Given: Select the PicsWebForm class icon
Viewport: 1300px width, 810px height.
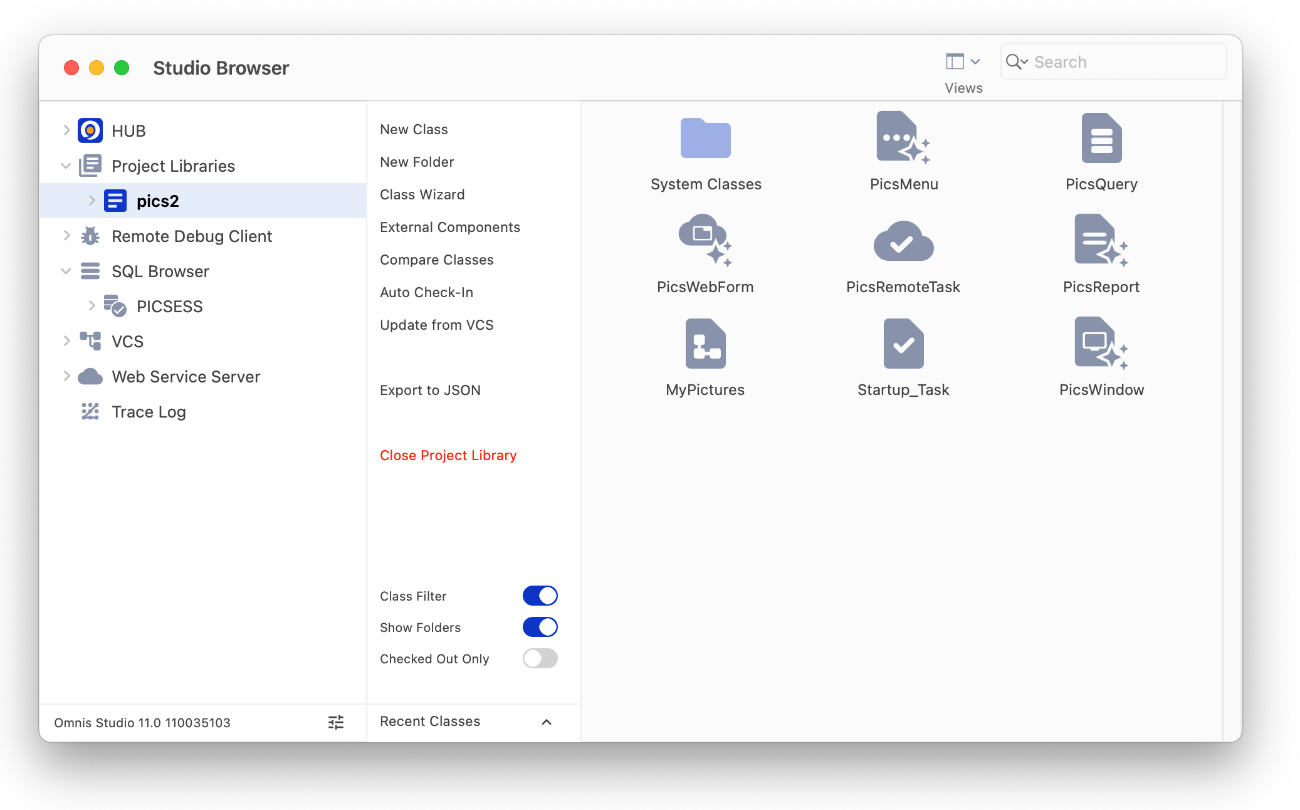Looking at the screenshot, I should click(x=705, y=240).
